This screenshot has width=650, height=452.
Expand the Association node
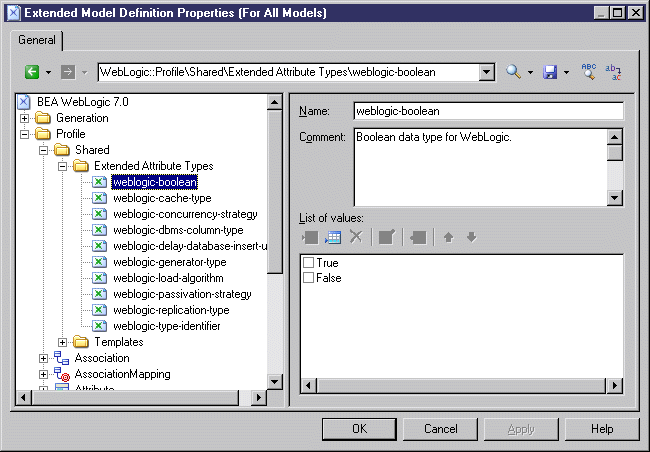click(43, 358)
